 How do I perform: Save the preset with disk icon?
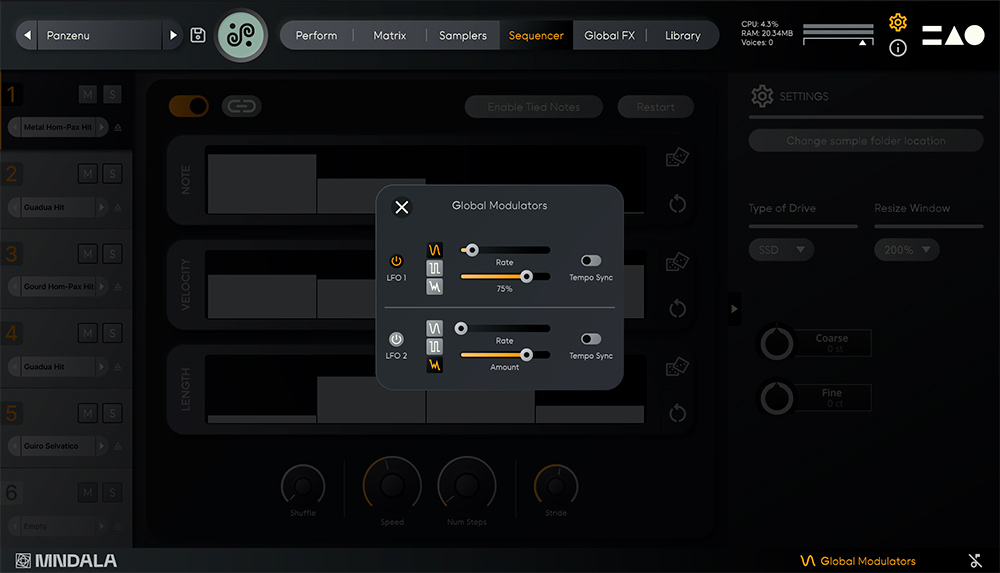(198, 35)
